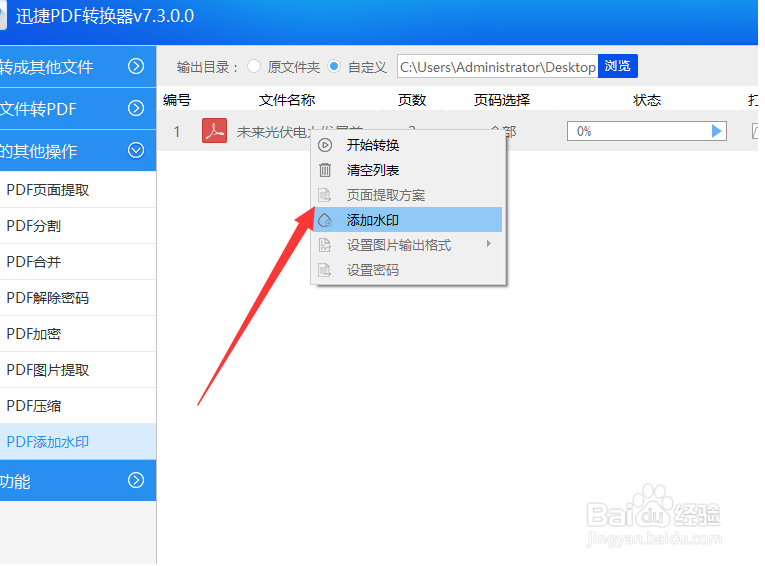
Task: Choose 页面提取方案 from the context menu
Action: pos(408,195)
